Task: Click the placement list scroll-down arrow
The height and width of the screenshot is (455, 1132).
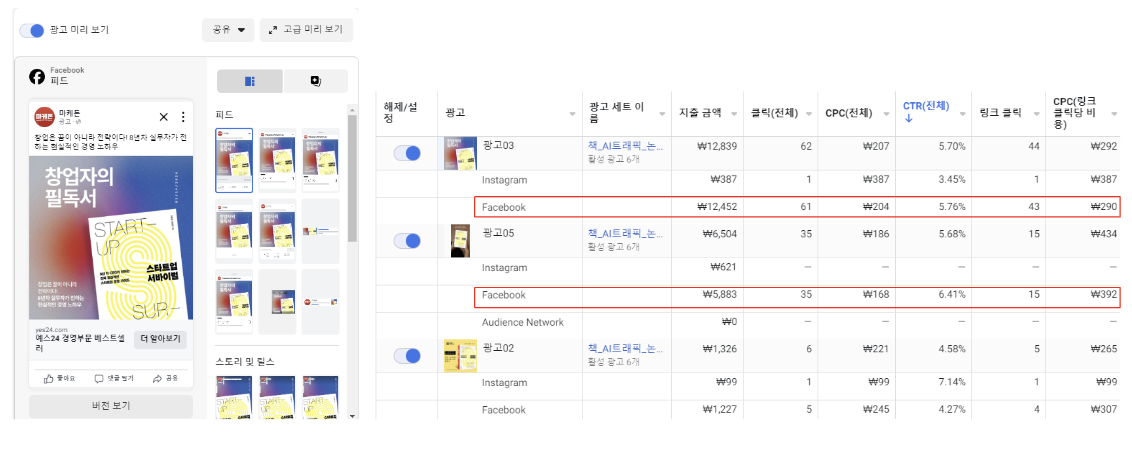Action: pos(352,416)
